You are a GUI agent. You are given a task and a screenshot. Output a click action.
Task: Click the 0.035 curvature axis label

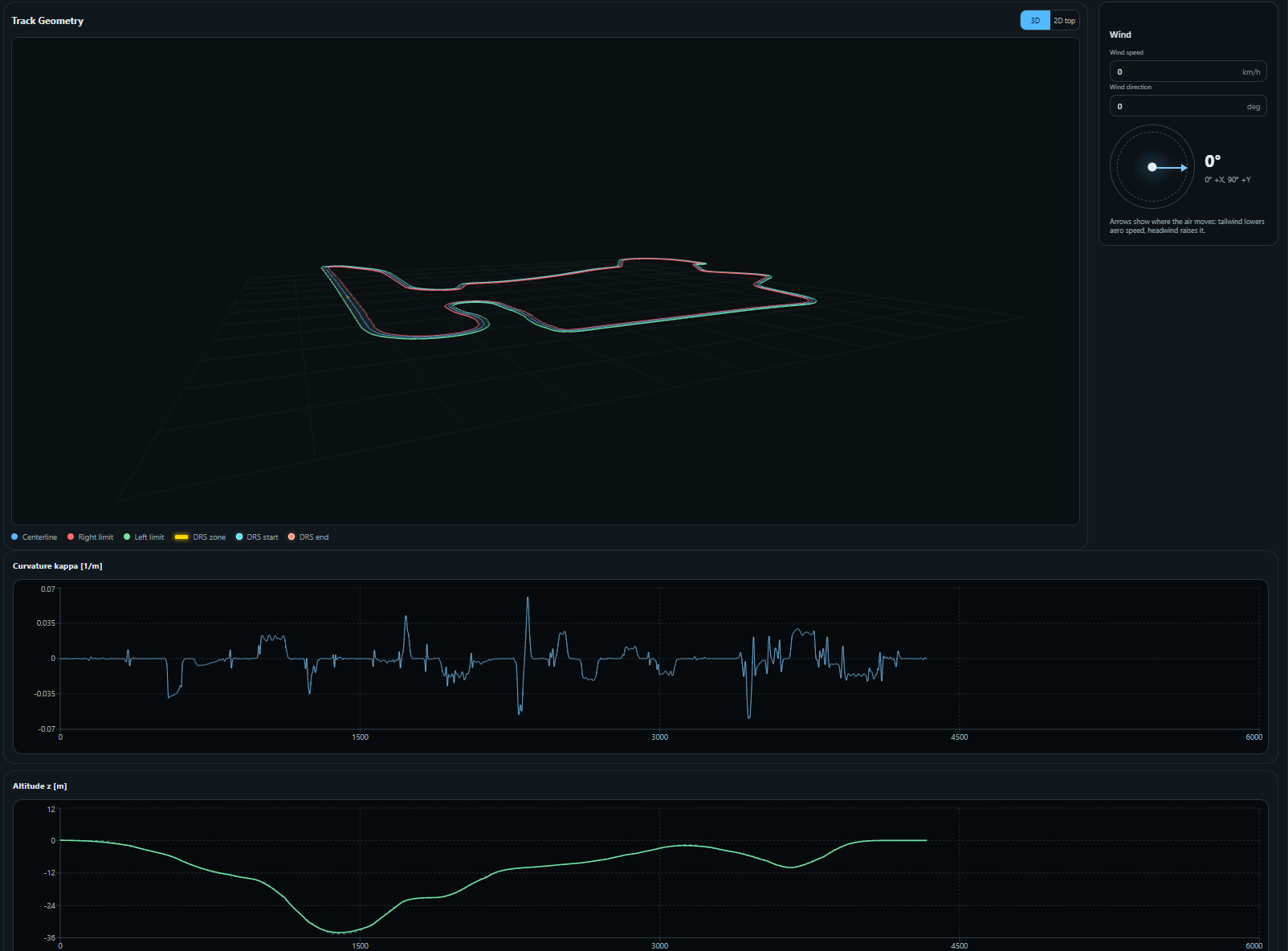(x=46, y=623)
